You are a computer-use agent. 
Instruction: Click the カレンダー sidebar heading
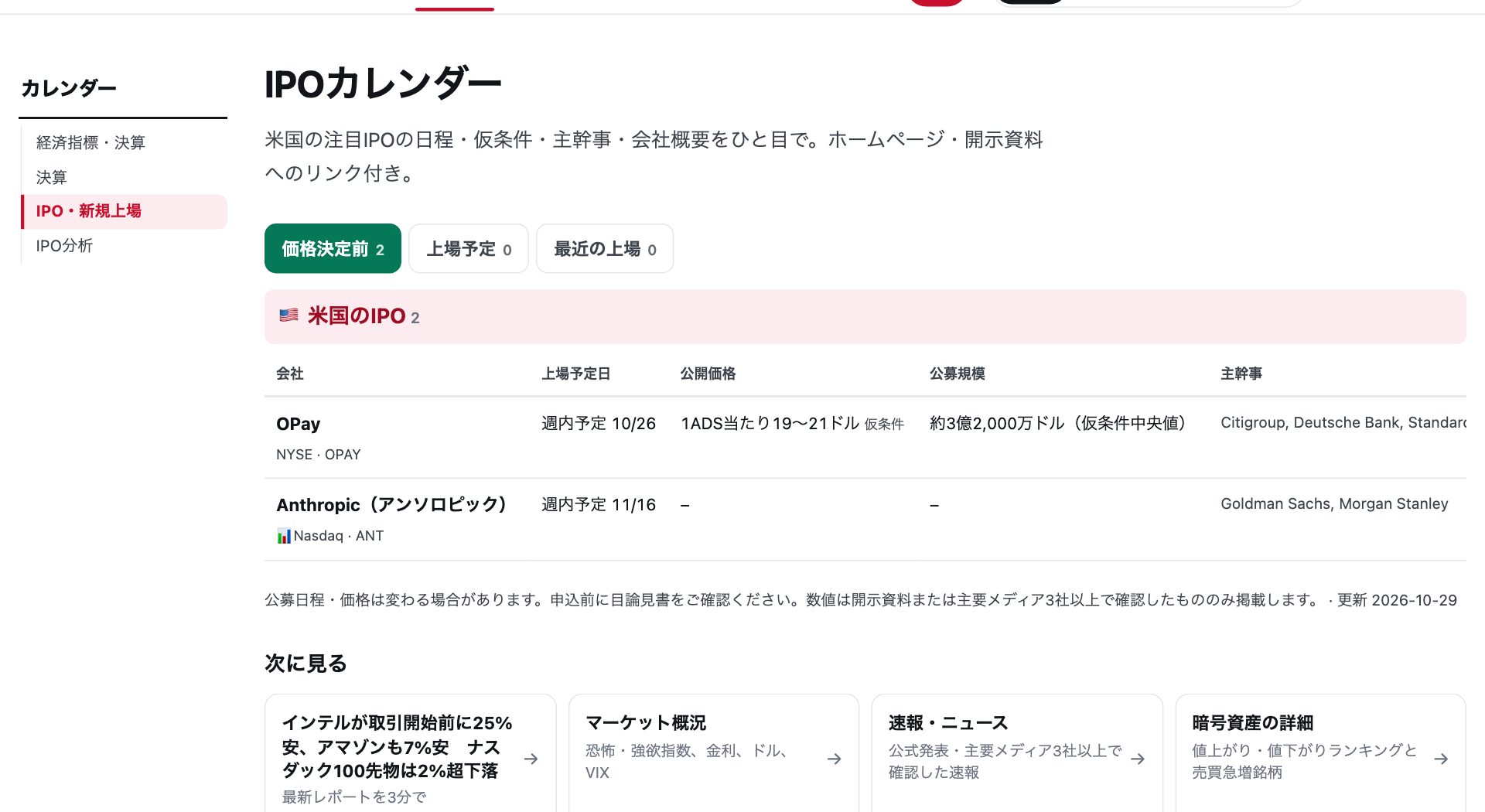click(x=69, y=88)
